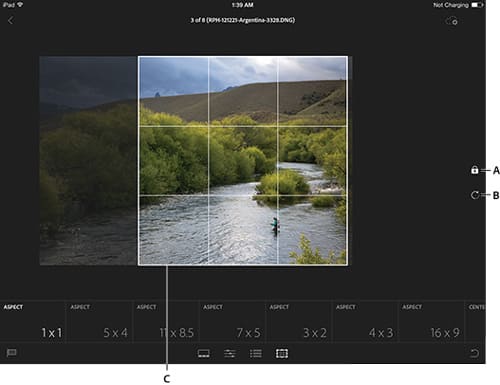Image resolution: width=500 pixels, height=385 pixels.
Task: Tap the undo arrow icon
Action: tap(474, 353)
